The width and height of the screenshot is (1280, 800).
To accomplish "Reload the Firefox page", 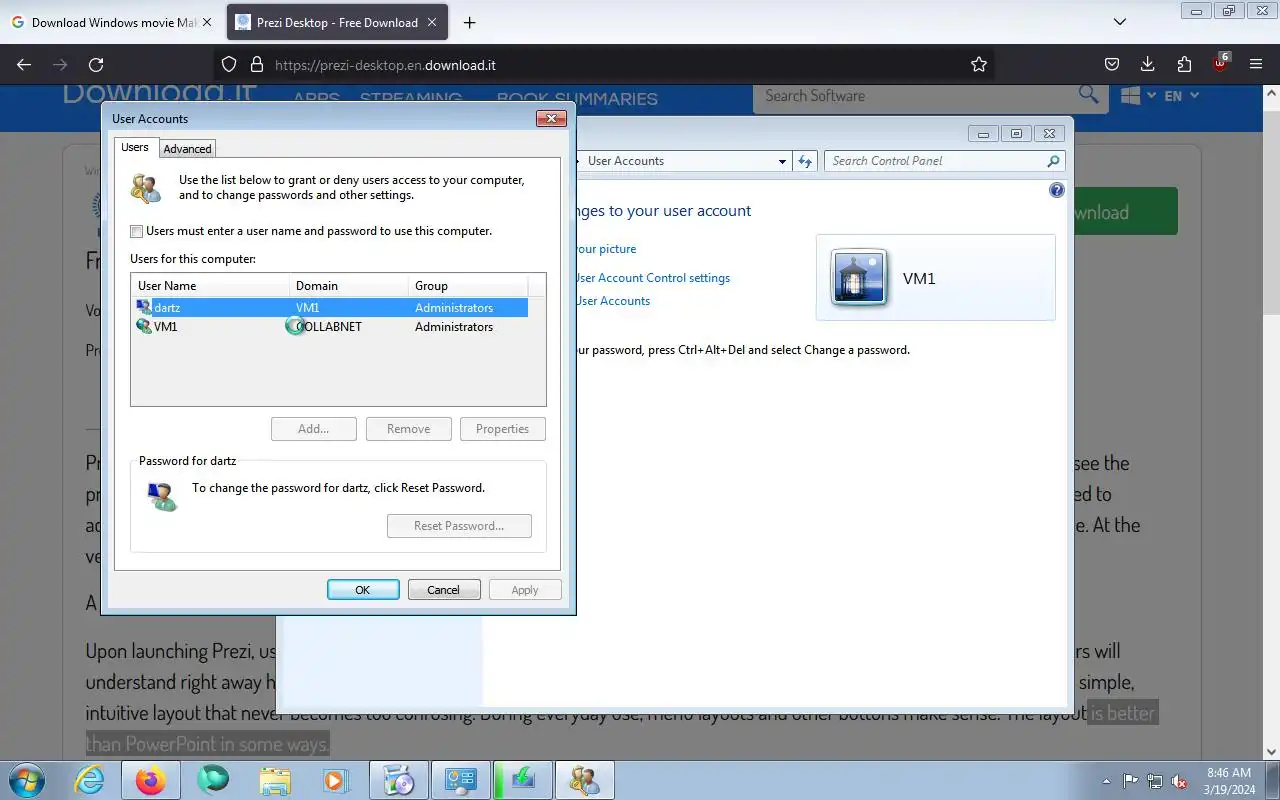I will coord(96,65).
